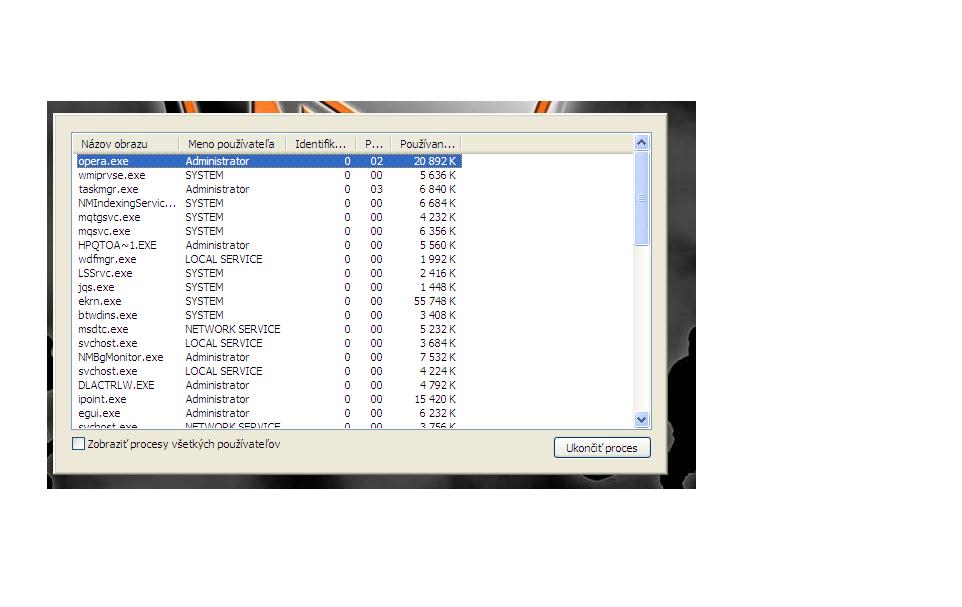This screenshot has width=962, height=607.
Task: Click the vertical scrollbar thumb
Action: (x=642, y=198)
